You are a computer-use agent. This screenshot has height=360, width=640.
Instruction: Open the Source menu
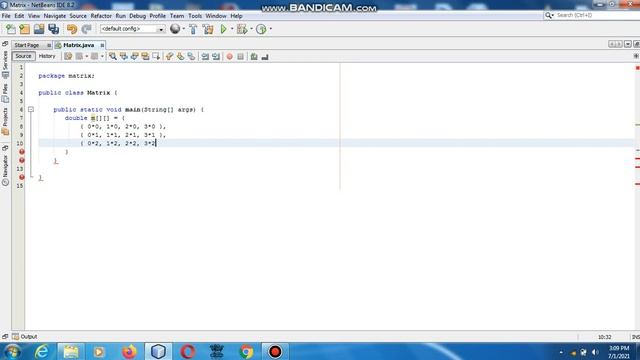(x=78, y=16)
